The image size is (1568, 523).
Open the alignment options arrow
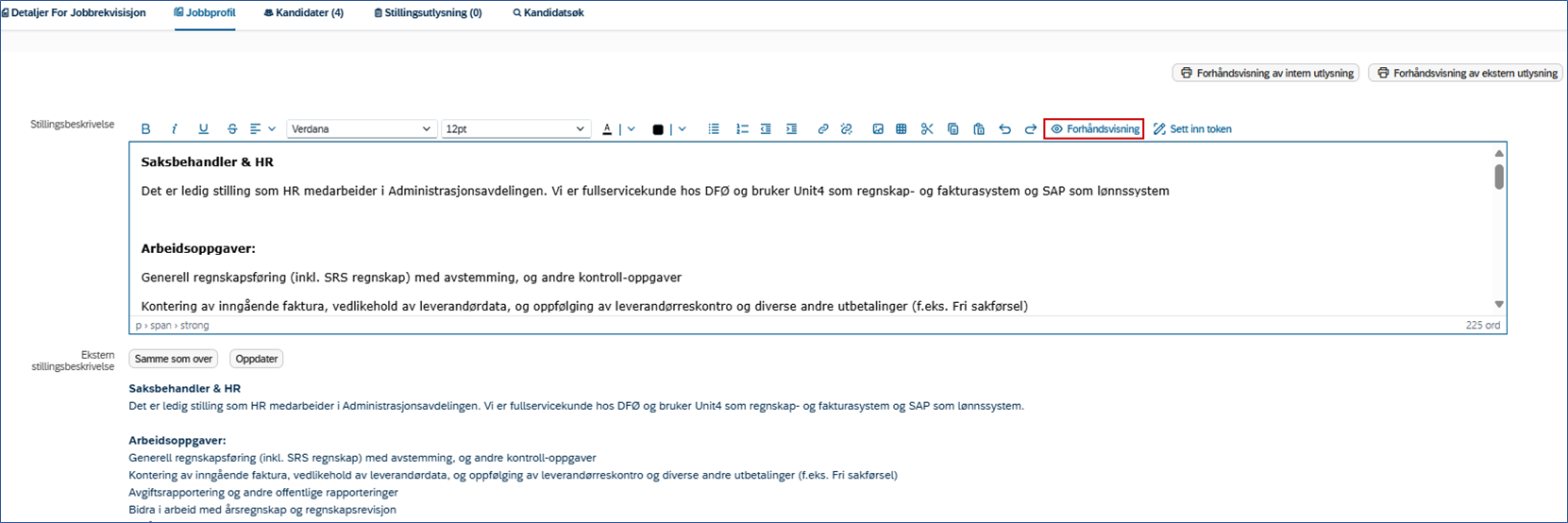[272, 129]
